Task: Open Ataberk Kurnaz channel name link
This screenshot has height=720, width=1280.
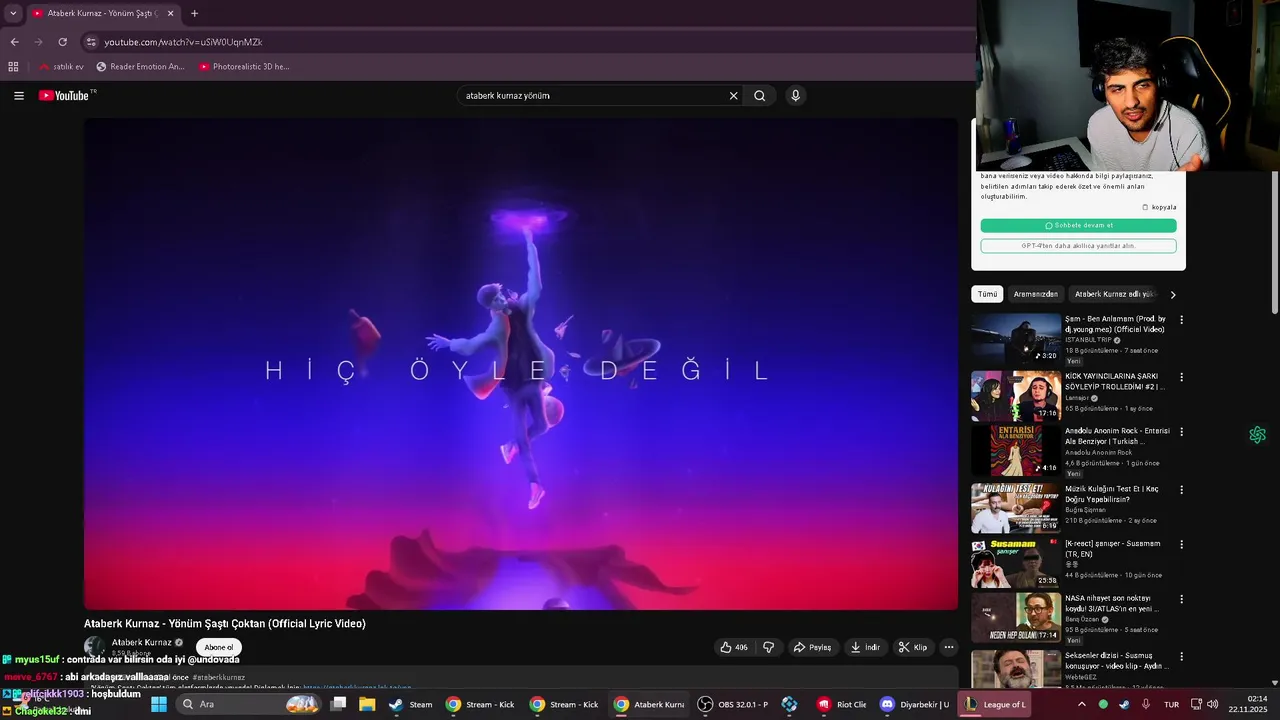Action: (x=142, y=642)
